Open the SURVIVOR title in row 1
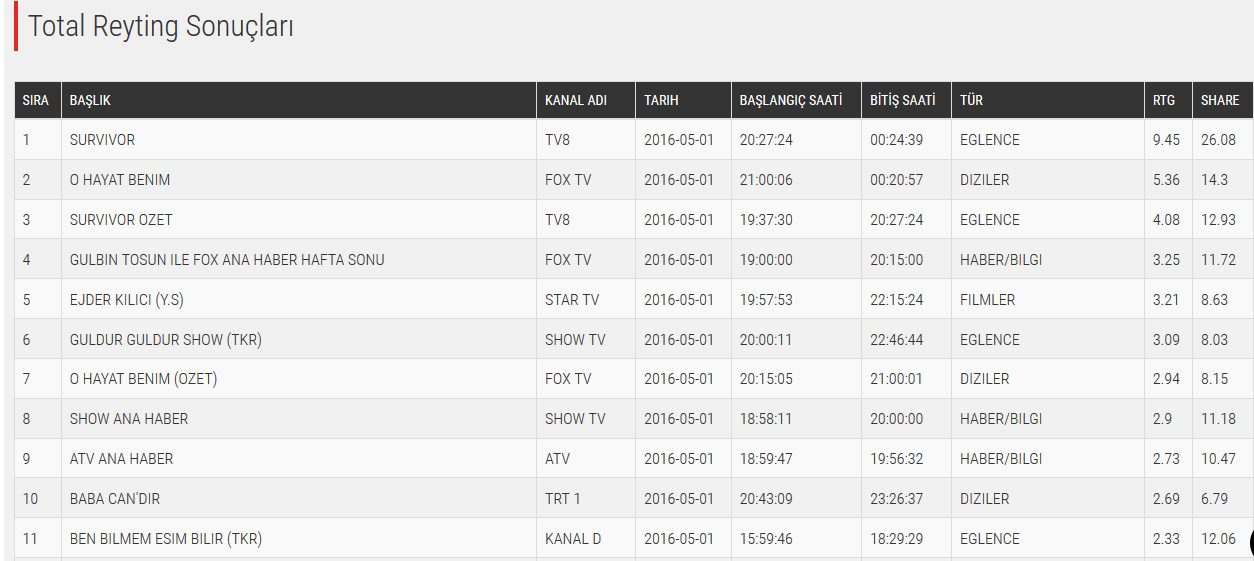The image size is (1254, 561). (102, 140)
